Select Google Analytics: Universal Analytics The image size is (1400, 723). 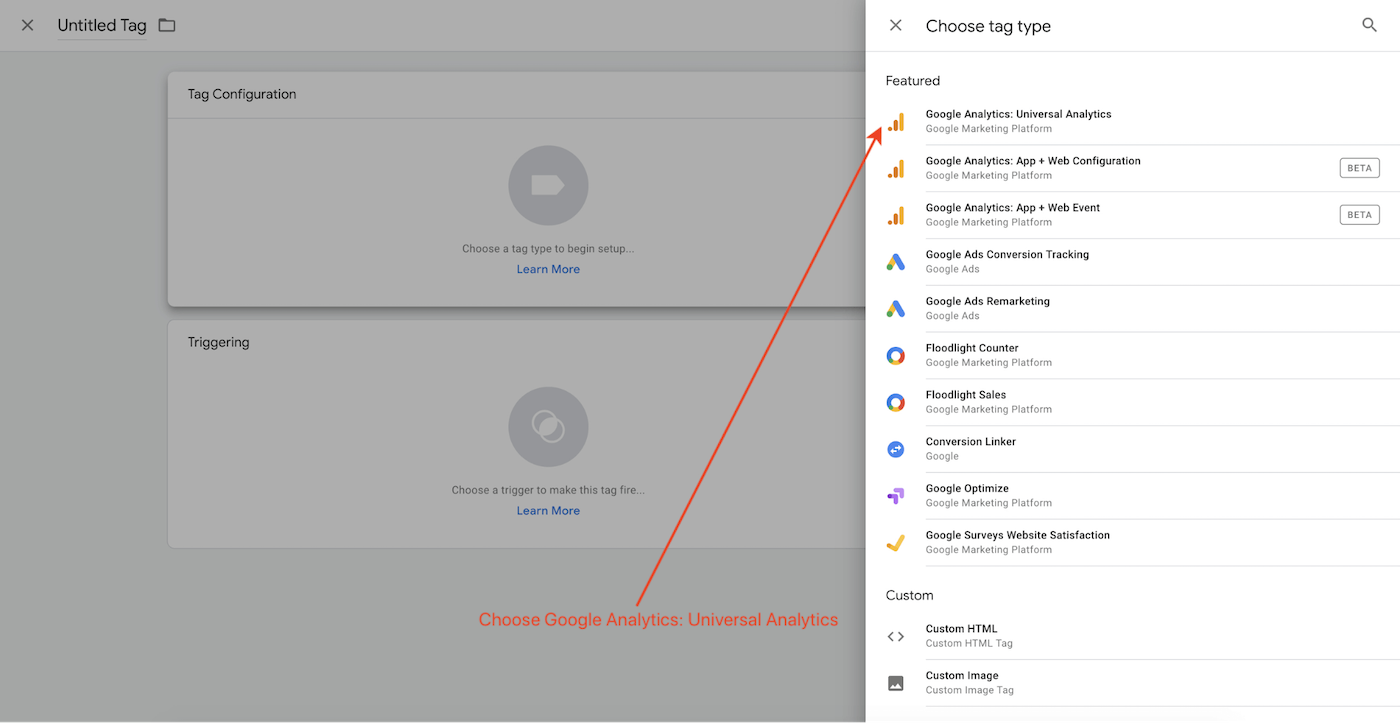1133,121
